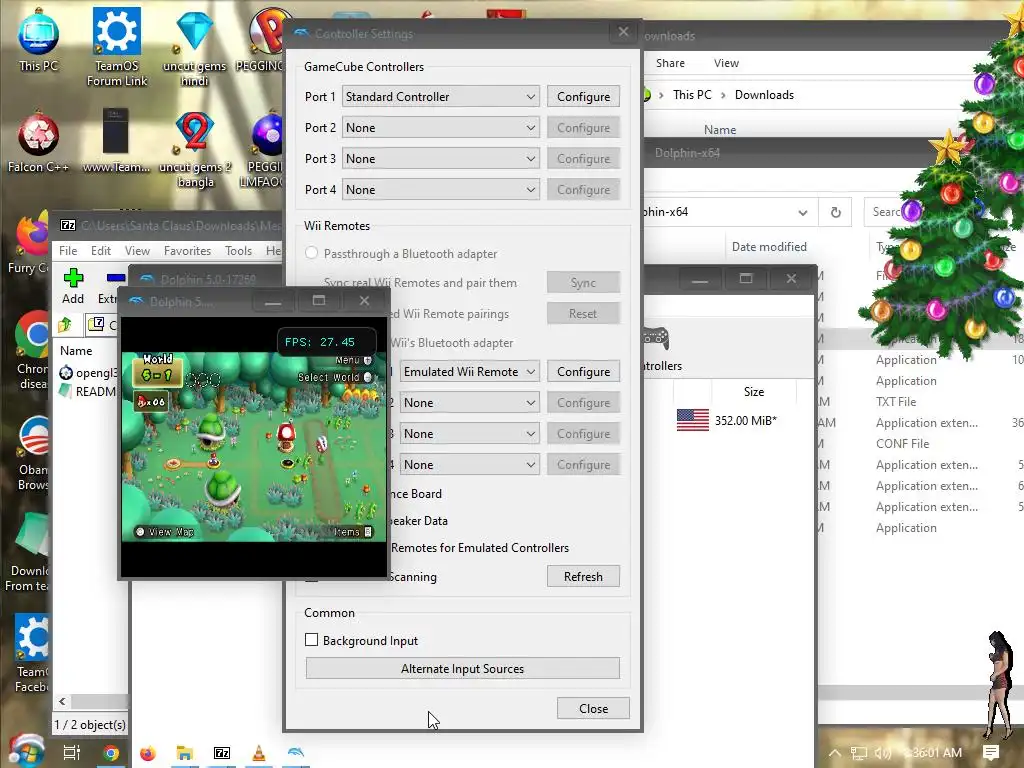Sort by Date modified column in Explorer

[769, 247]
